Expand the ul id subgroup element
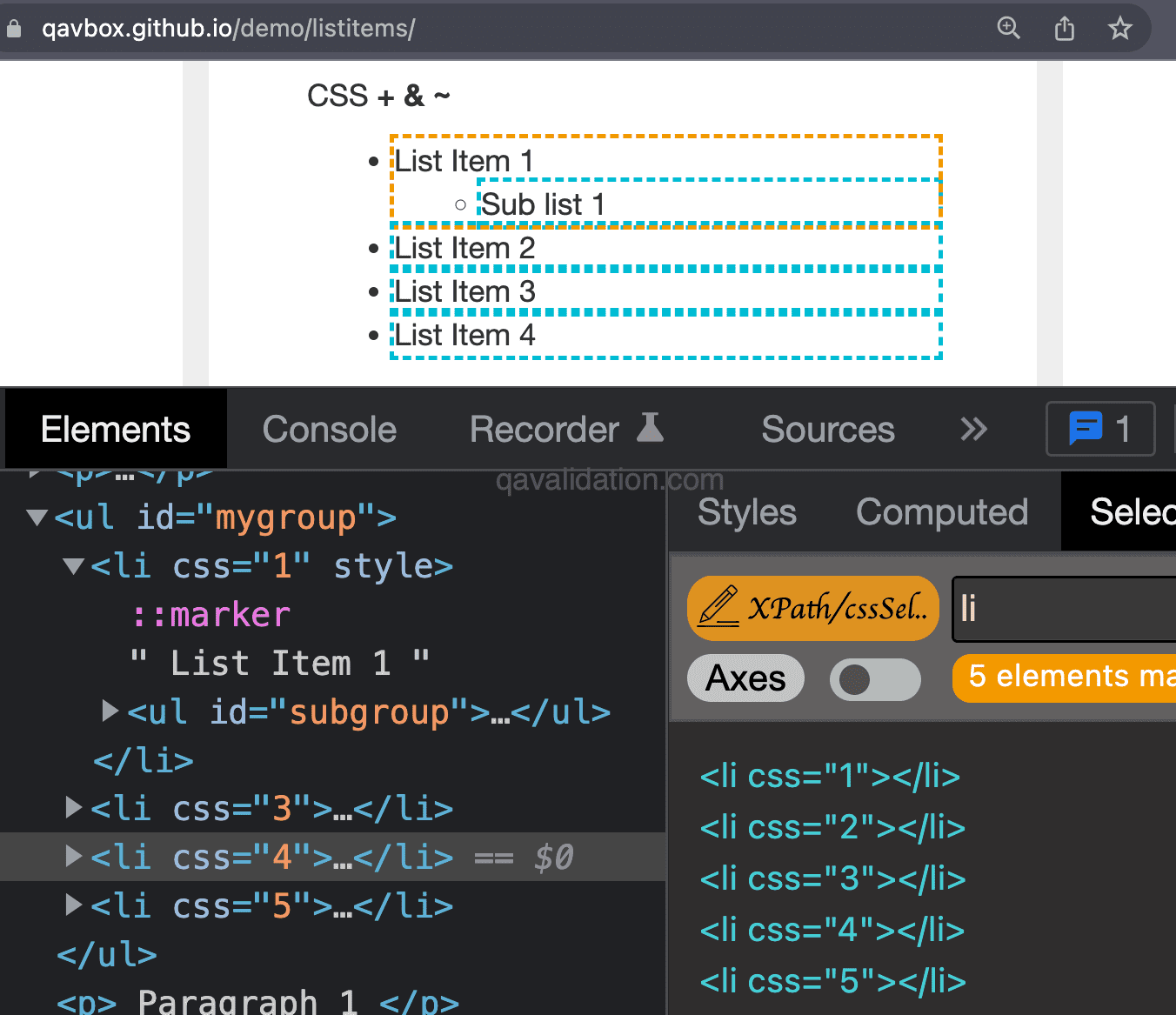This screenshot has height=1015, width=1176. pyautogui.click(x=110, y=711)
